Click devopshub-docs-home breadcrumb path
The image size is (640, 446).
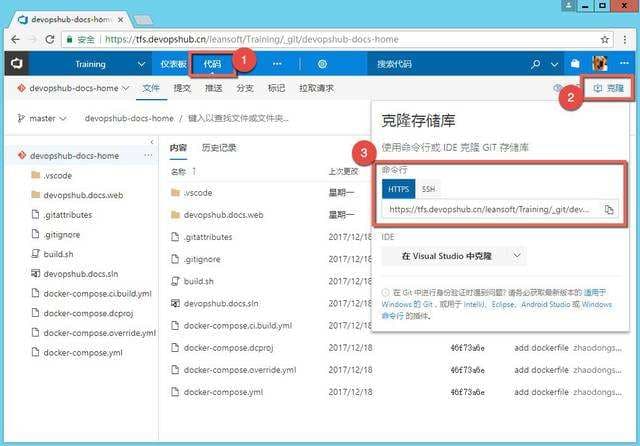[x=129, y=118]
